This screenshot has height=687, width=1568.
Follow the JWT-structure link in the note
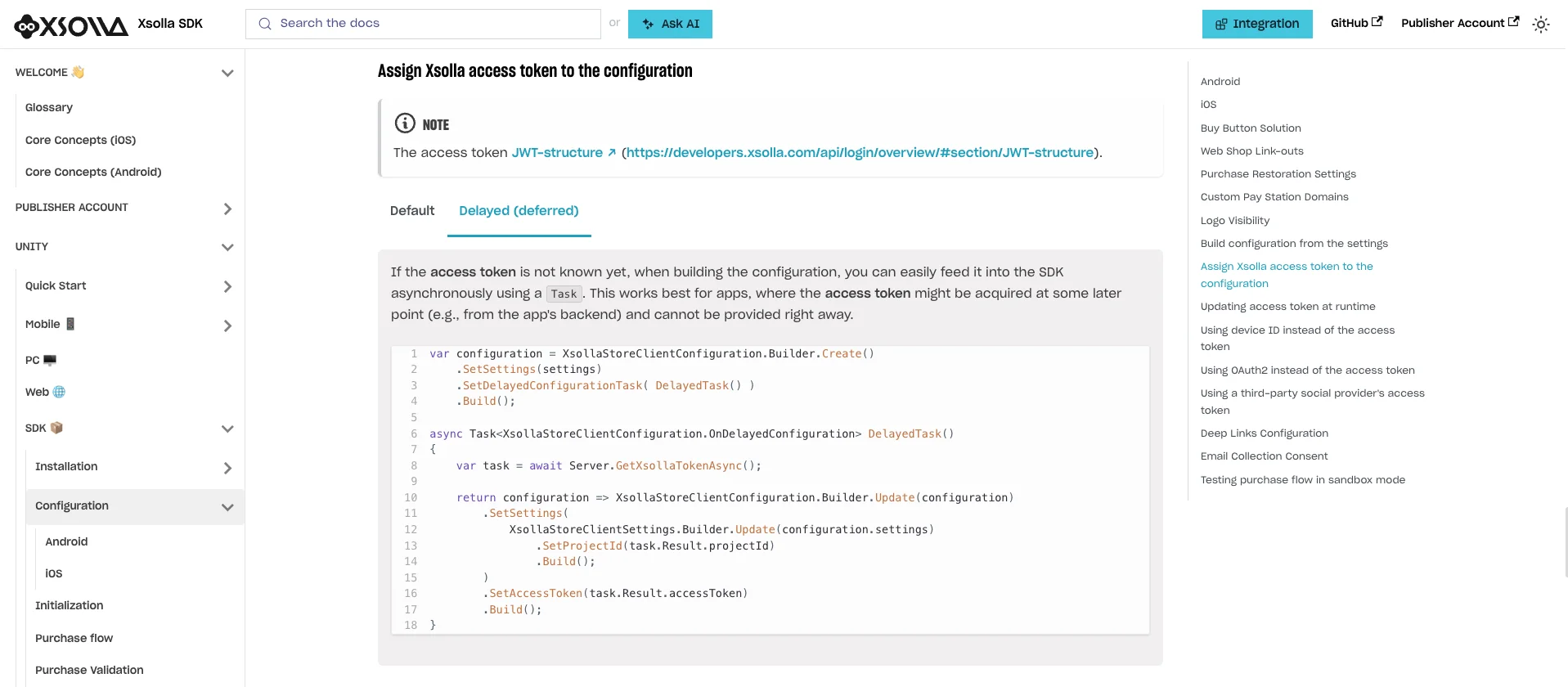(x=564, y=153)
